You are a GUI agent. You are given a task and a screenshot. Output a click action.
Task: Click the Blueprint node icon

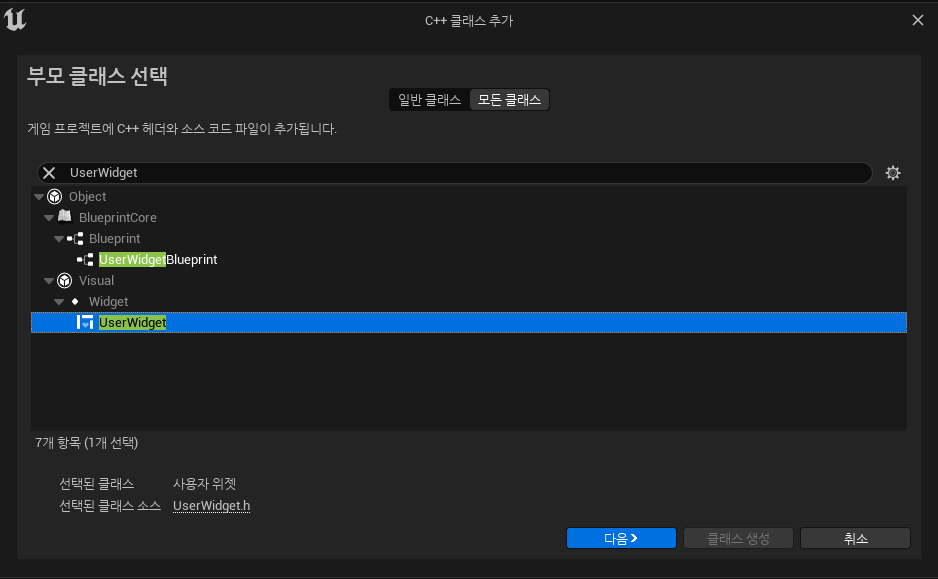coord(75,239)
